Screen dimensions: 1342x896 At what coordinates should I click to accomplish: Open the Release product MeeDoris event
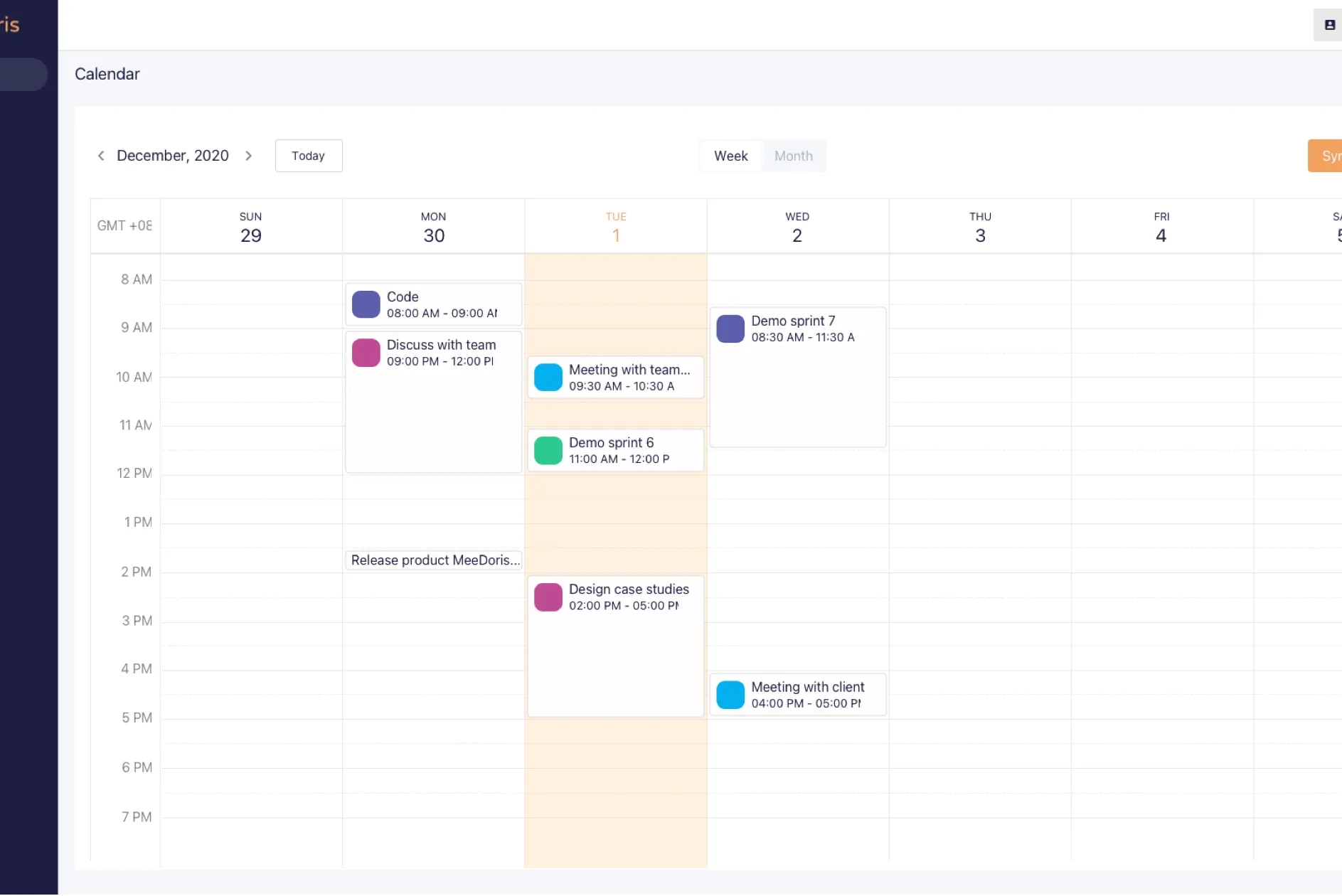pyautogui.click(x=435, y=560)
